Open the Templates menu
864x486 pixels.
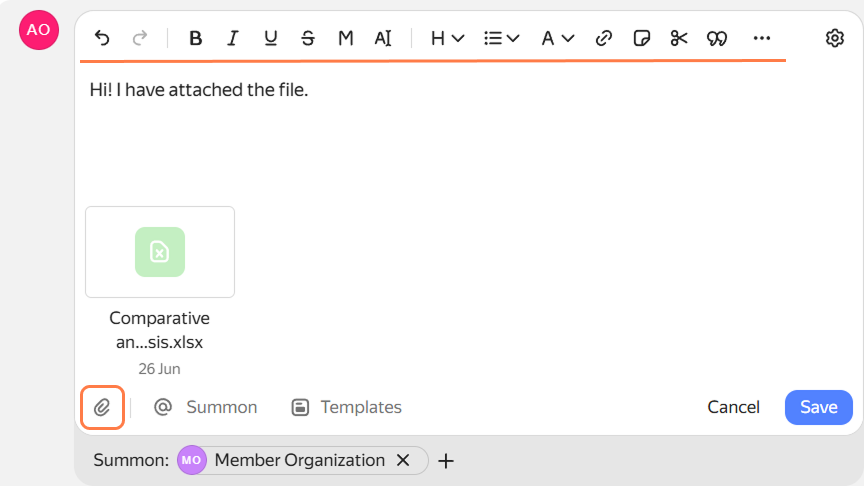click(x=347, y=407)
